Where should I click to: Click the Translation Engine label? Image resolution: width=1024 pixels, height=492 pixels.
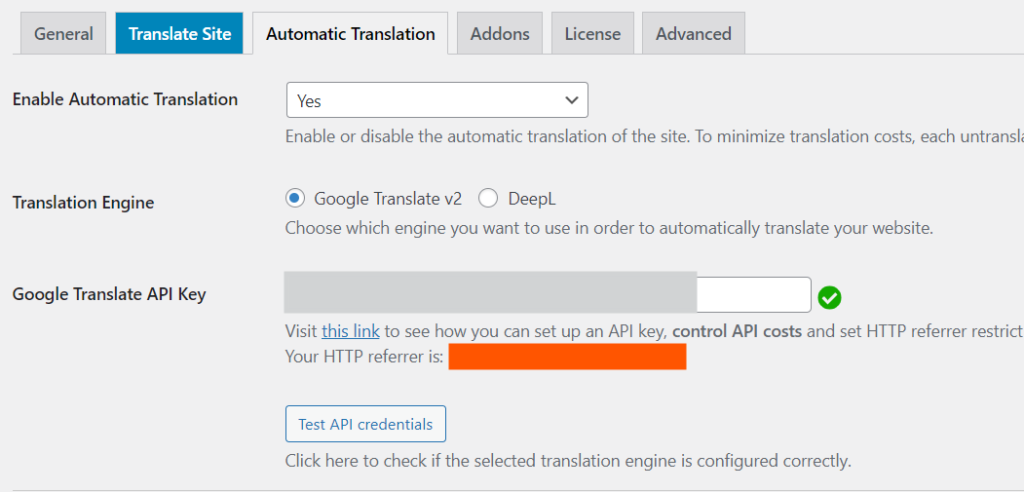[x=83, y=203]
